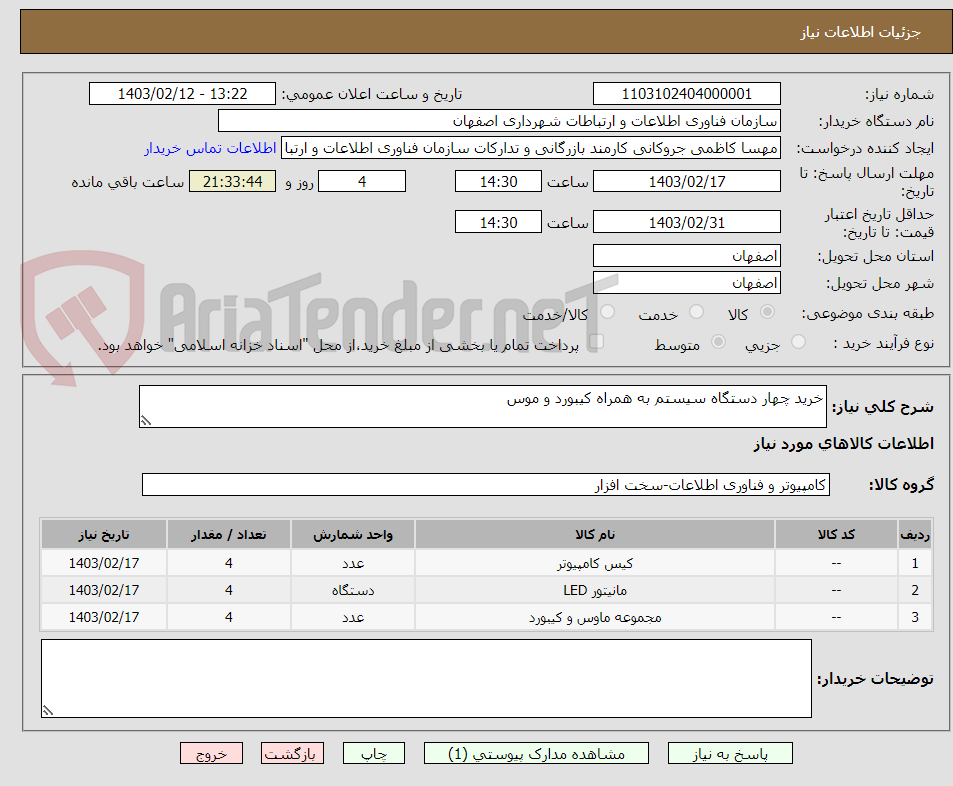953x786 pixels.
Task: Select the جزیی purchase type radio
Action: (x=798, y=342)
